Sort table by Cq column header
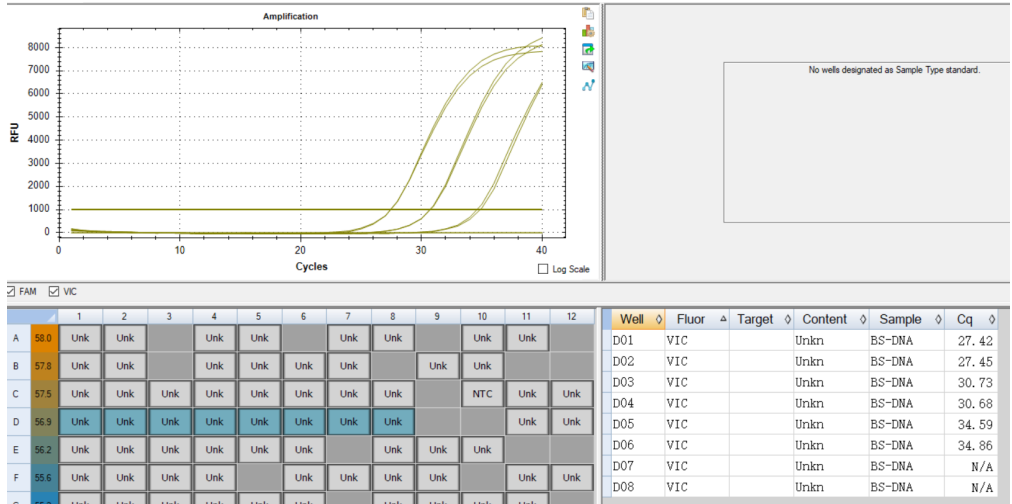Screen dimensions: 1012x504 click(971, 319)
